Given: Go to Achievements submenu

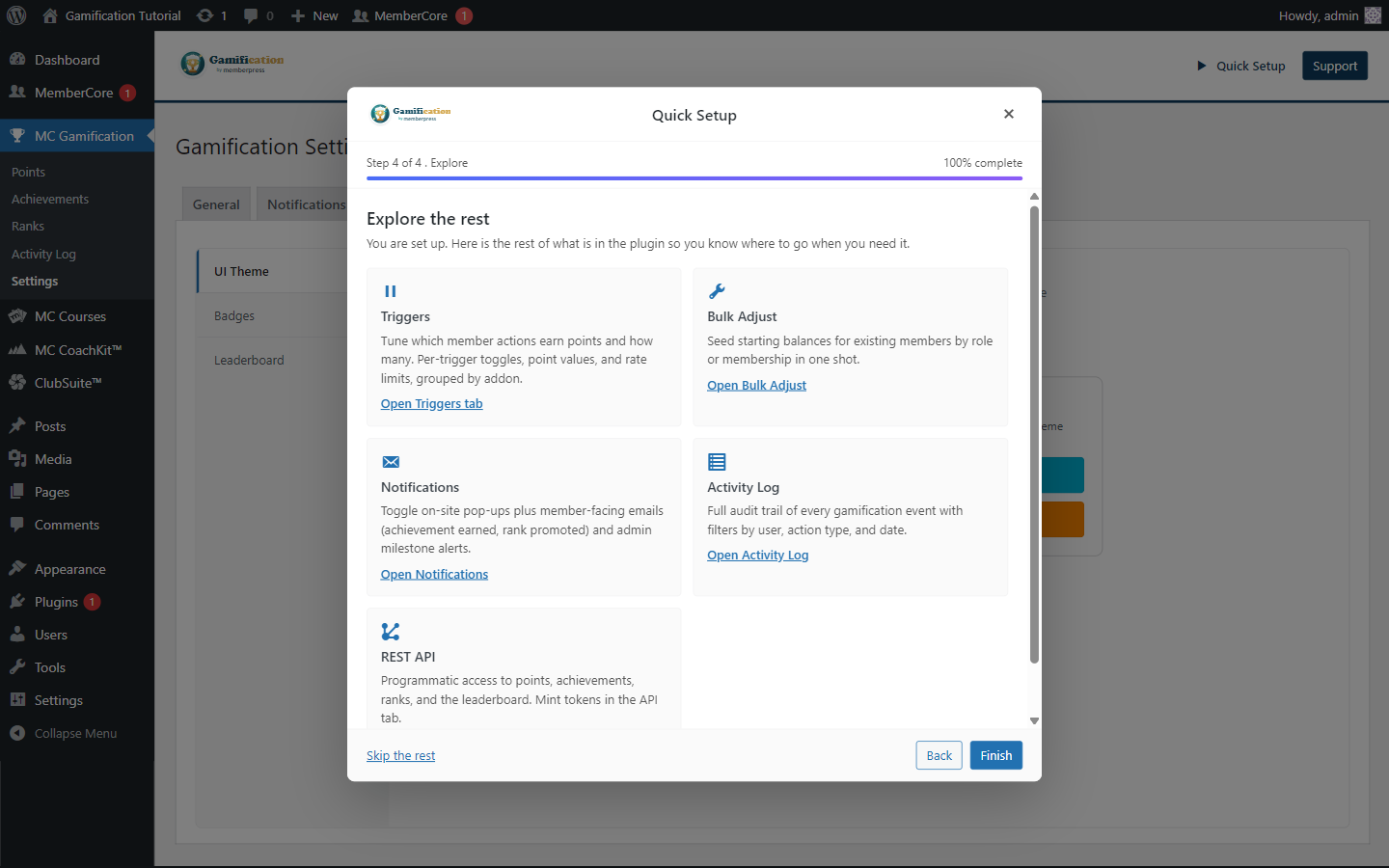Looking at the screenshot, I should click(x=50, y=199).
